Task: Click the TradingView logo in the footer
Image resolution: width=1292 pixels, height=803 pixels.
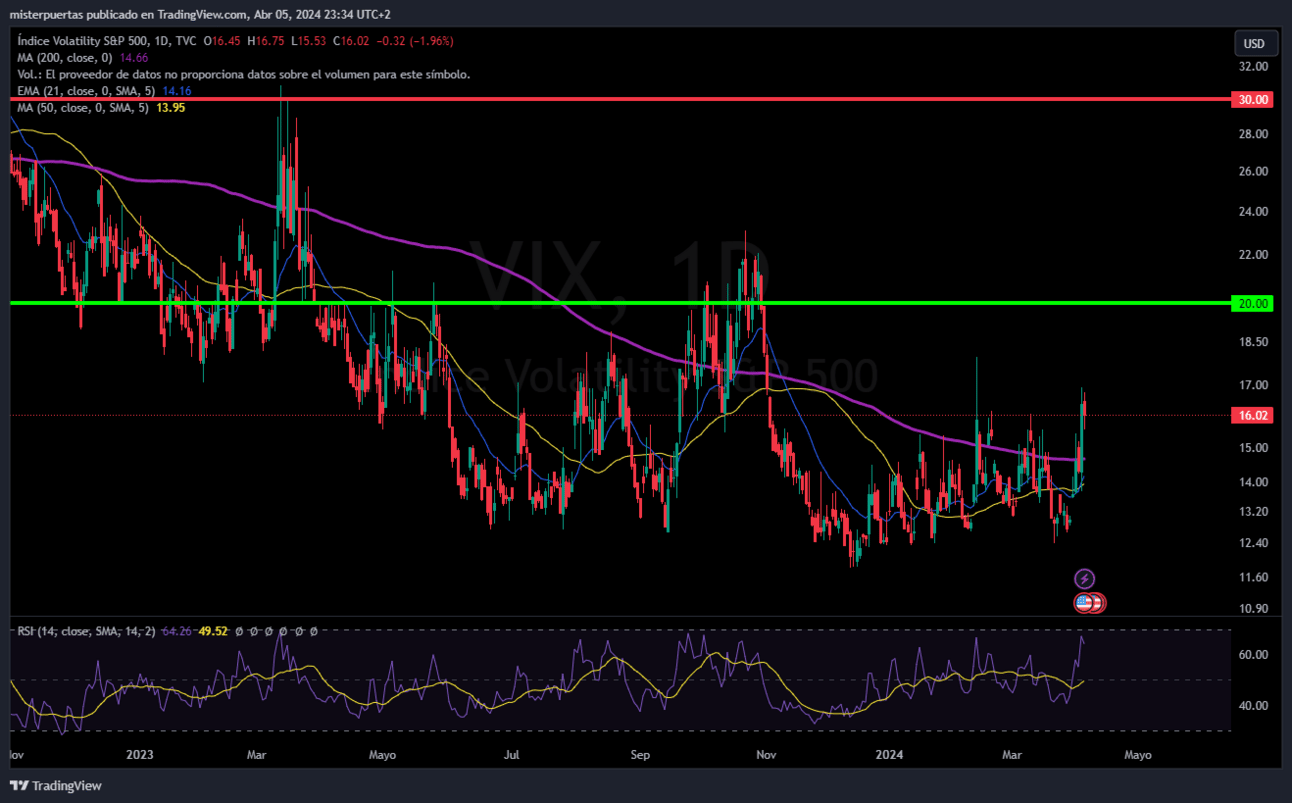Action: pos(56,786)
